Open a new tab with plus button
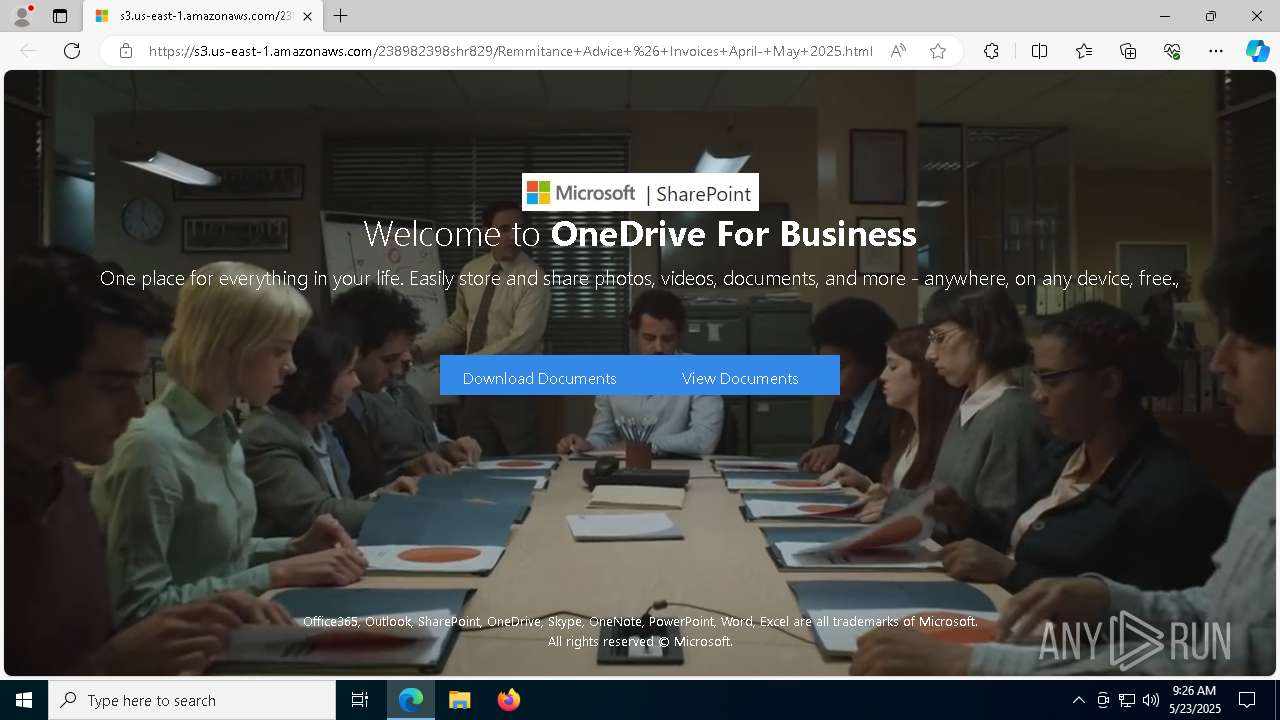This screenshot has width=1280, height=720. 341,16
